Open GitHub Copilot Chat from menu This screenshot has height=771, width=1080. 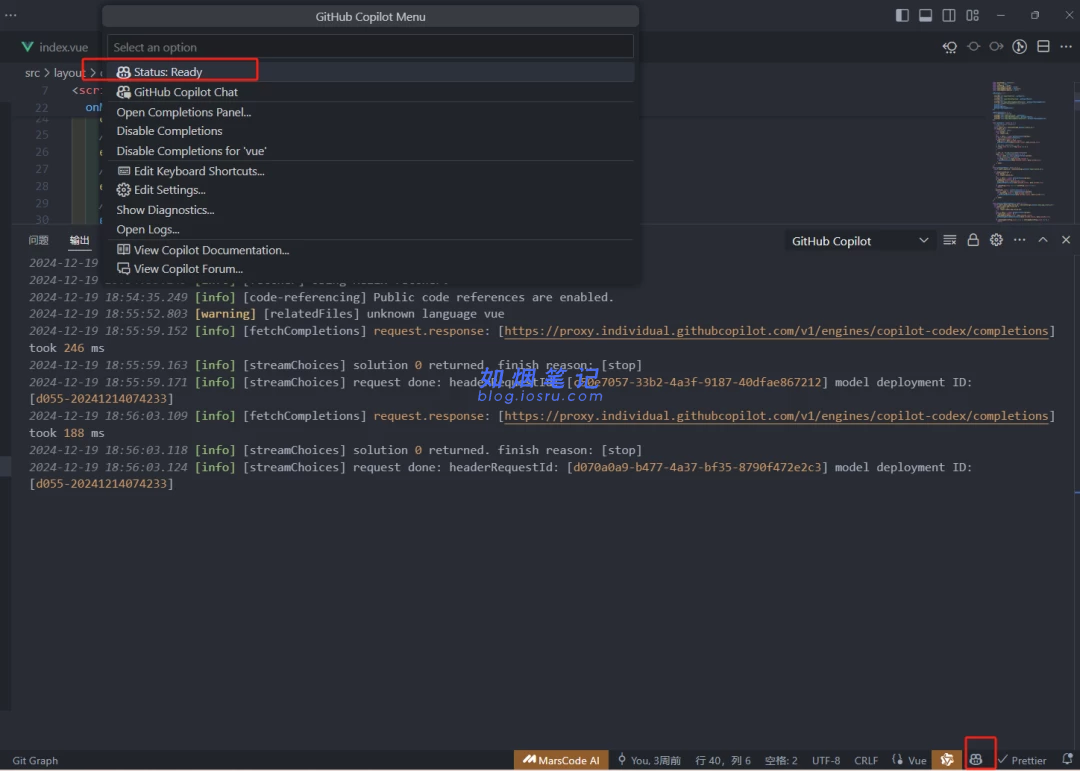370,92
